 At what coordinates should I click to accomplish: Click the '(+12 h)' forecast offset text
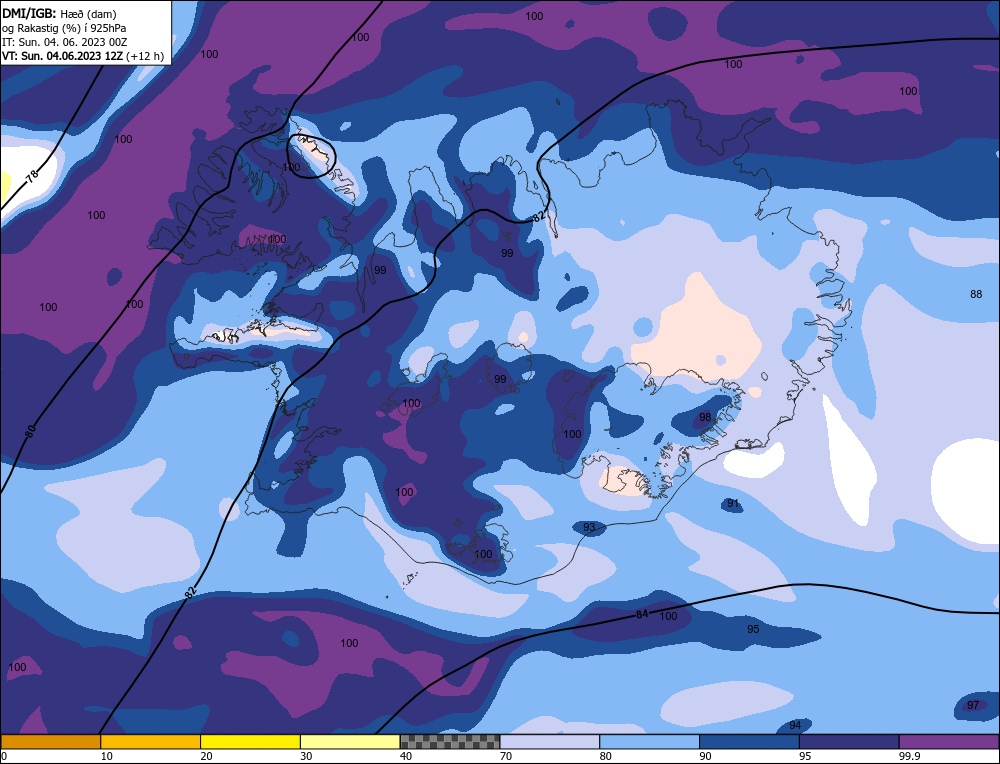pos(145,56)
